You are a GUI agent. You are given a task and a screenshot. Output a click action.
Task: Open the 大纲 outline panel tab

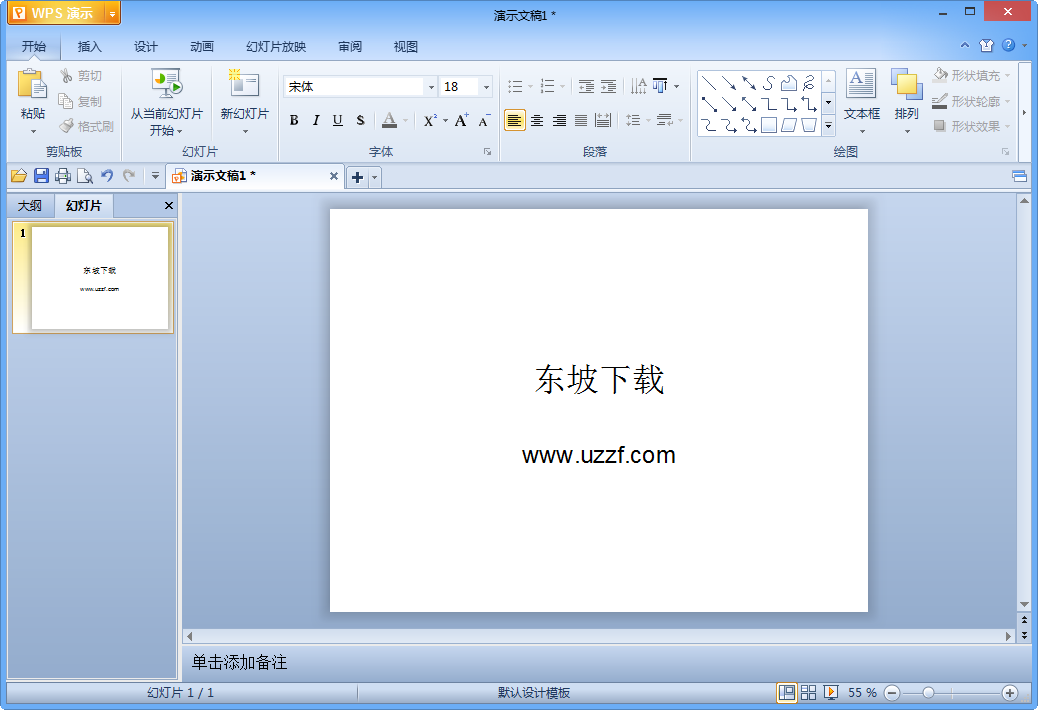point(31,205)
